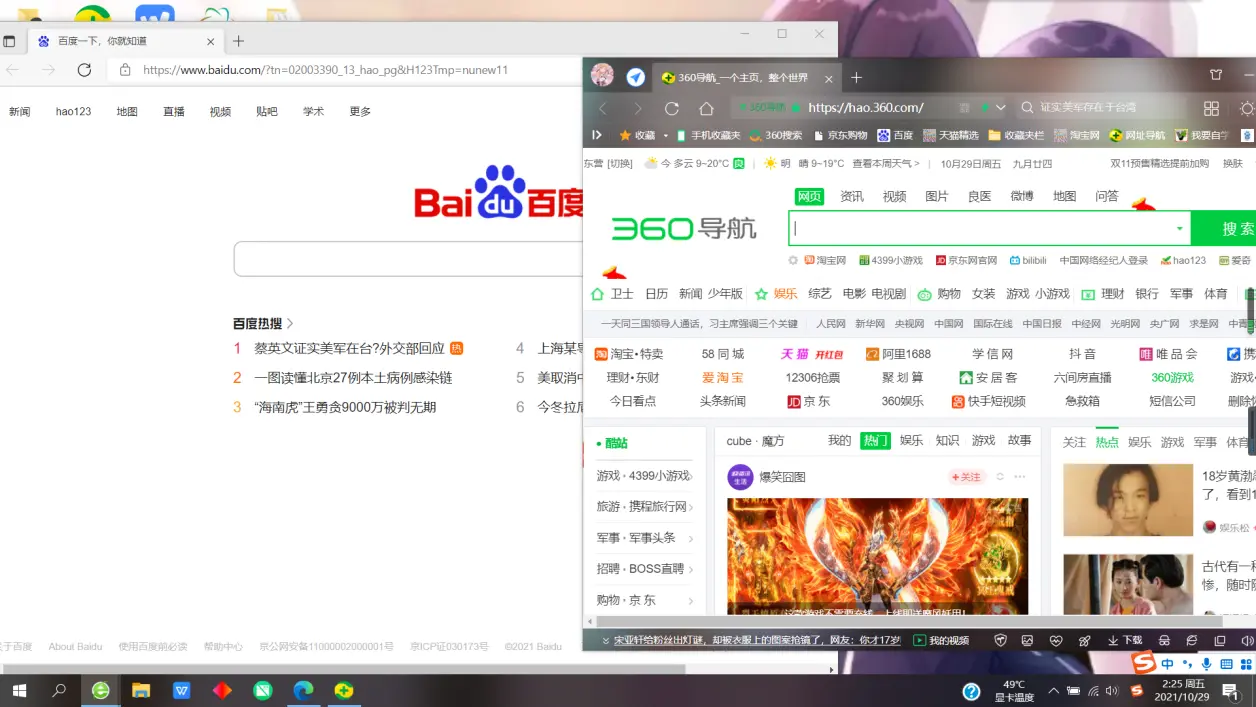Go back in the 360 browser
The width and height of the screenshot is (1256, 707).
[x=603, y=108]
